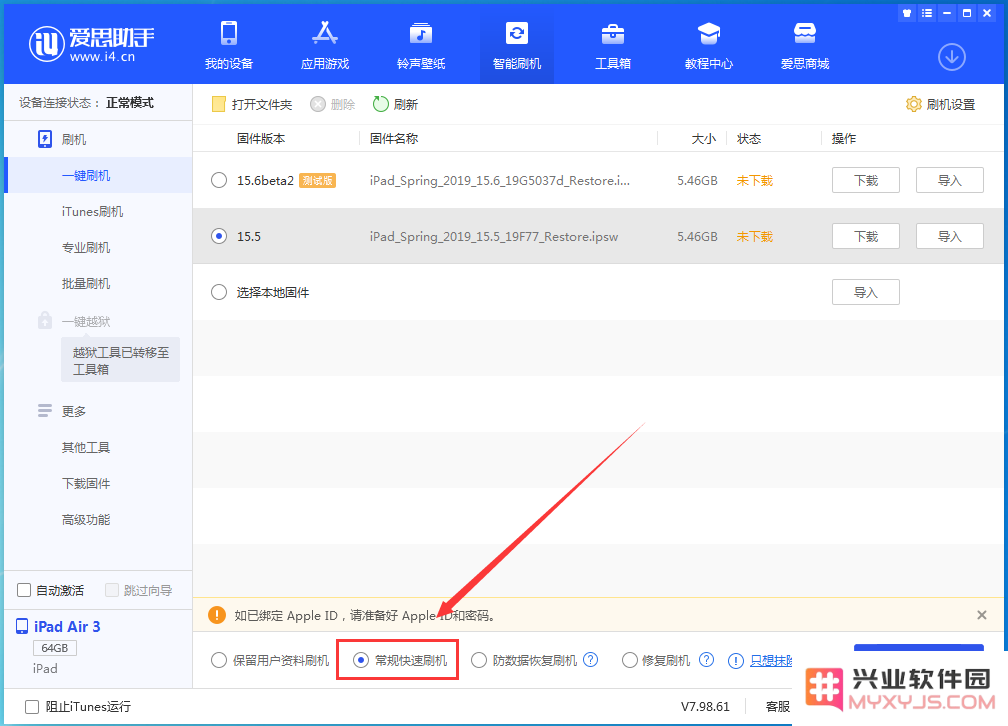This screenshot has height=726, width=1008.
Task: Import firmware for 15.5 row
Action: click(x=950, y=236)
